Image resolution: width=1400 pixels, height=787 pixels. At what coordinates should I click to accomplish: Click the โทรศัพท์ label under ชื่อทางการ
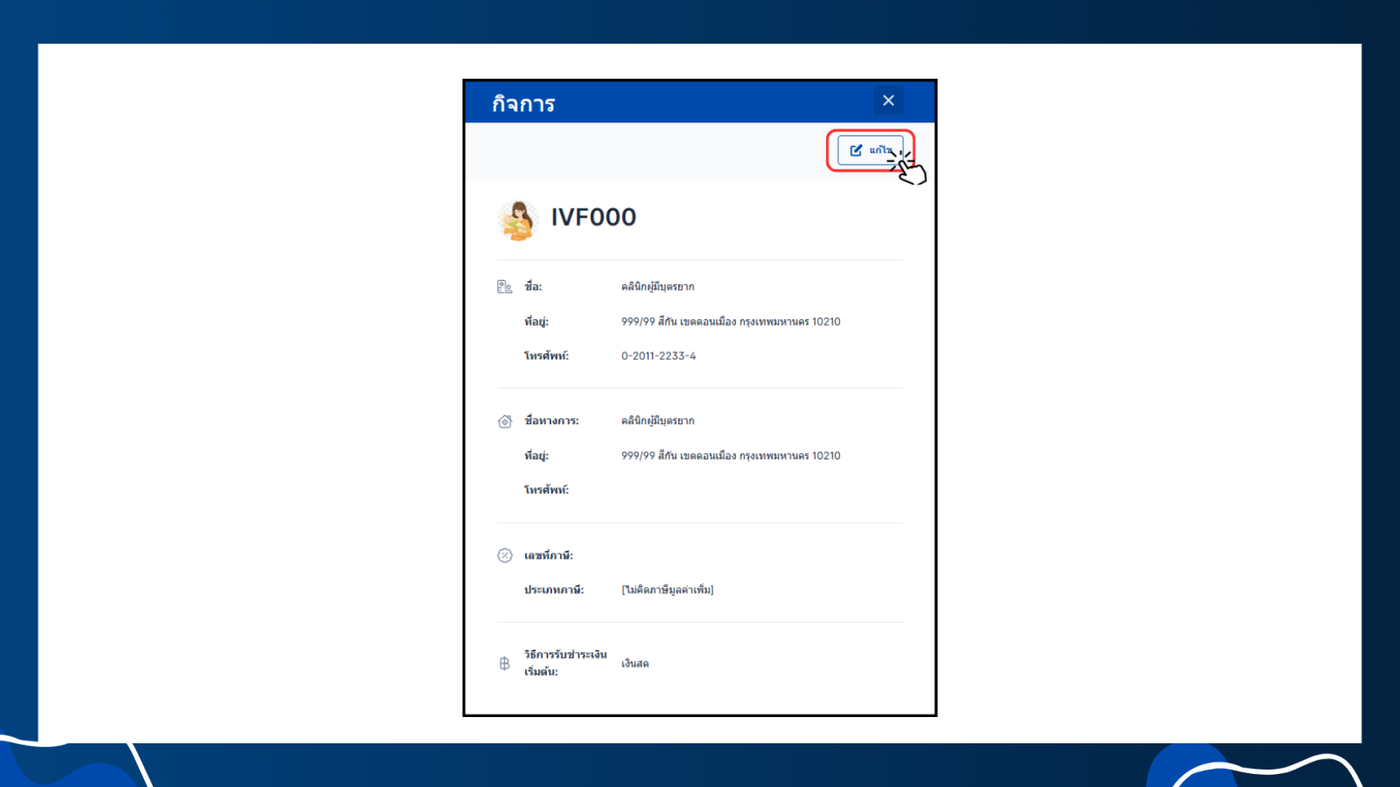coord(546,490)
